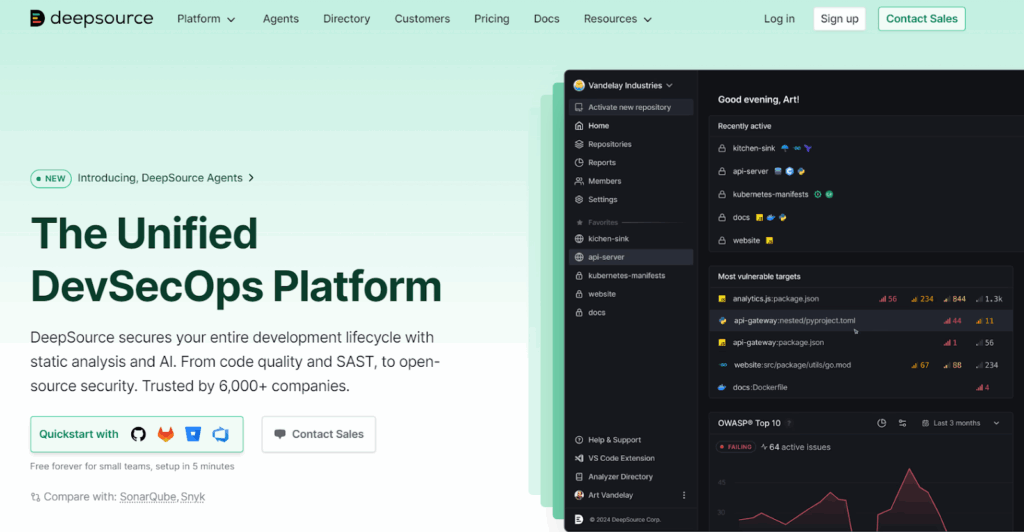
Task: Click the Members people icon
Action: [x=579, y=181]
